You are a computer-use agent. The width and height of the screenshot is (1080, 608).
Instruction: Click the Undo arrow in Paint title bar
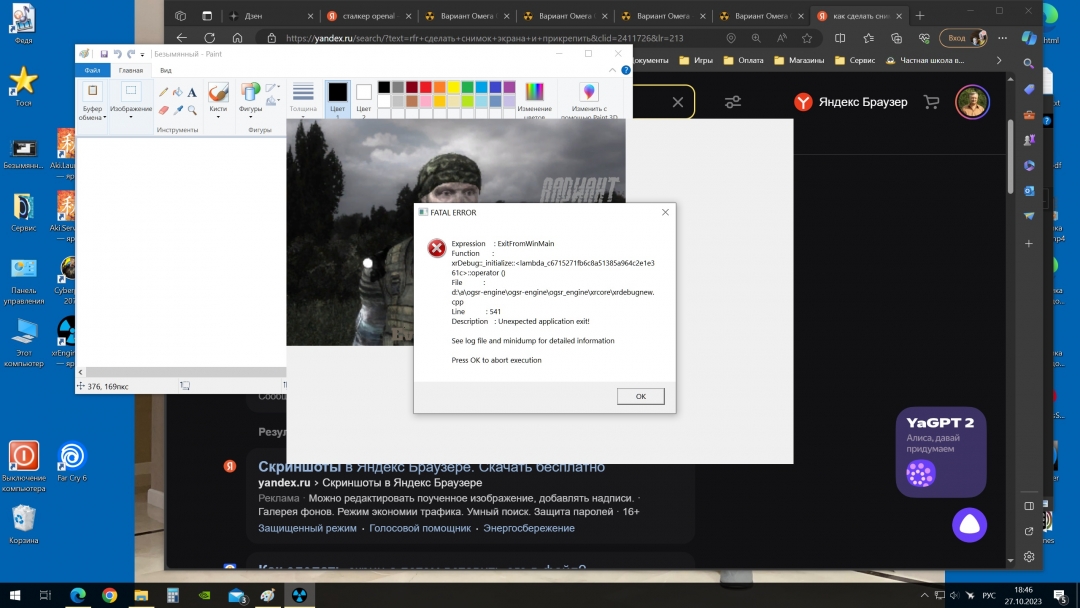[x=118, y=54]
